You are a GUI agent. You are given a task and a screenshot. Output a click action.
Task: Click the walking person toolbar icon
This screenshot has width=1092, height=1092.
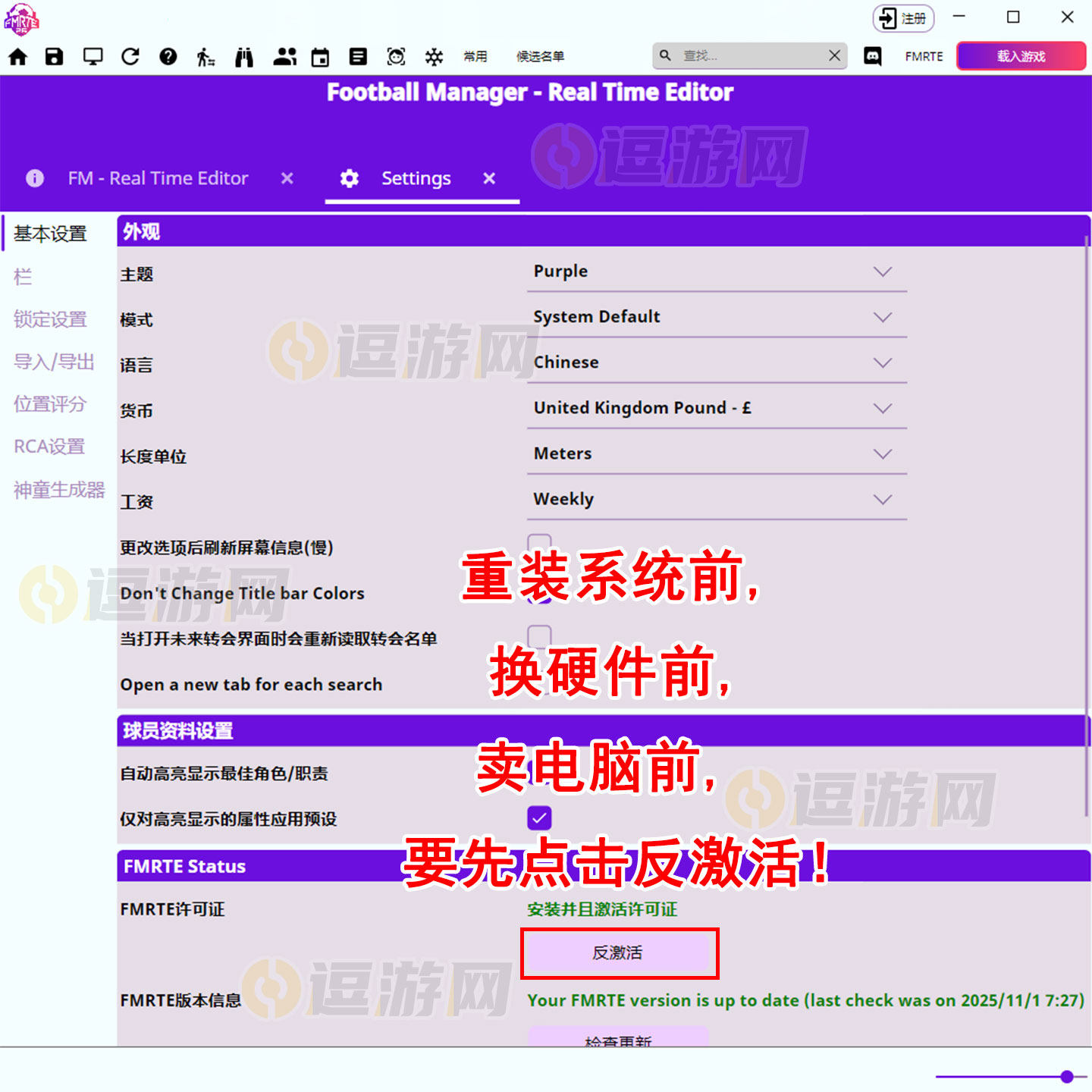point(206,57)
